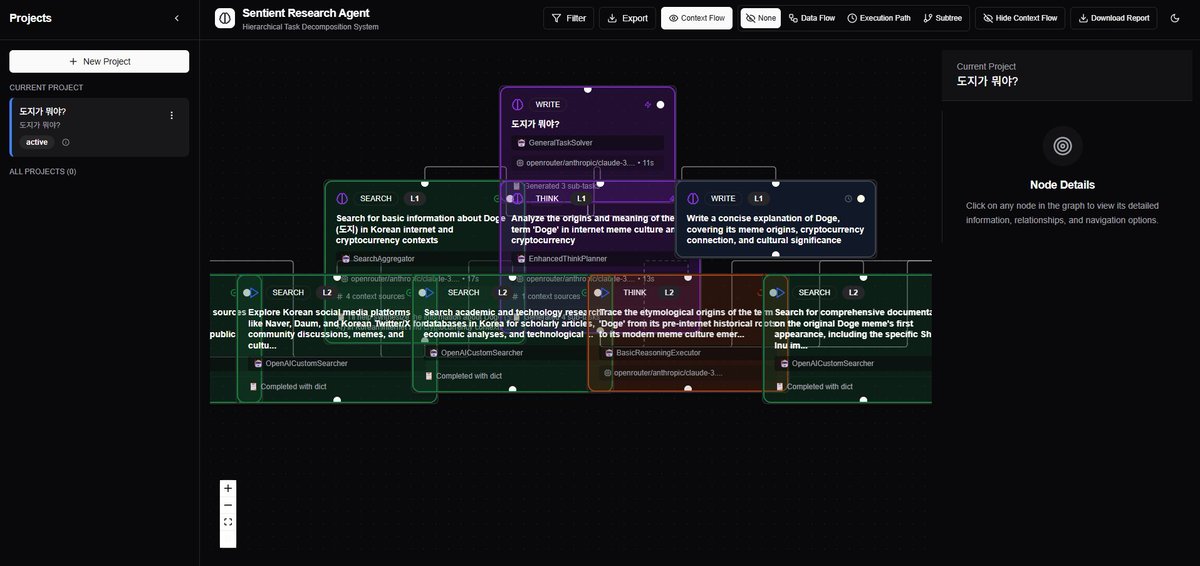Image resolution: width=1200 pixels, height=566 pixels.
Task: Click Completed with dict under Search academic node
Action: [x=469, y=376]
